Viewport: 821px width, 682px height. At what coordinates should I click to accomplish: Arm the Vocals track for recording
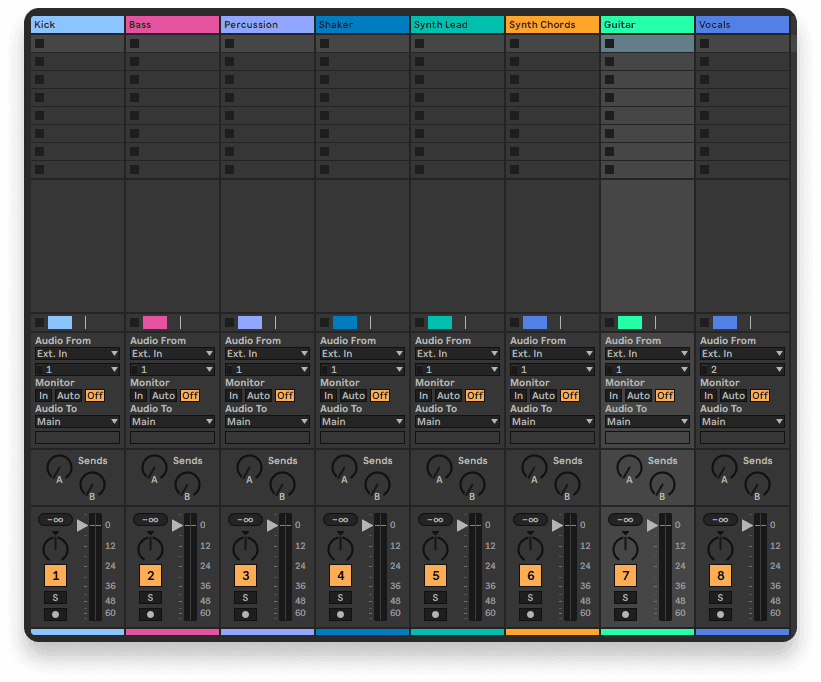point(720,614)
